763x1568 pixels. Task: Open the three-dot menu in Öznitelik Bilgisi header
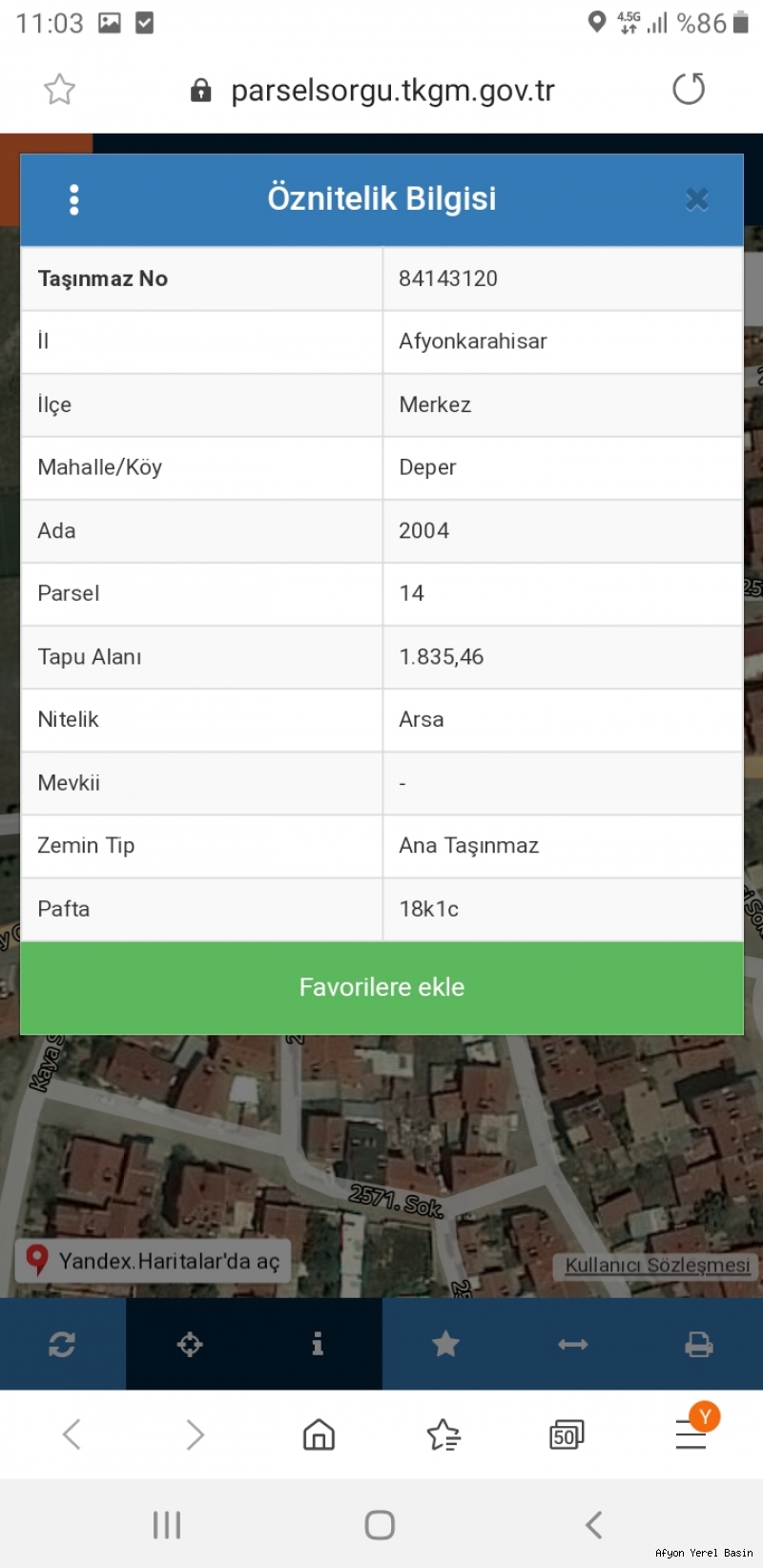coord(74,199)
